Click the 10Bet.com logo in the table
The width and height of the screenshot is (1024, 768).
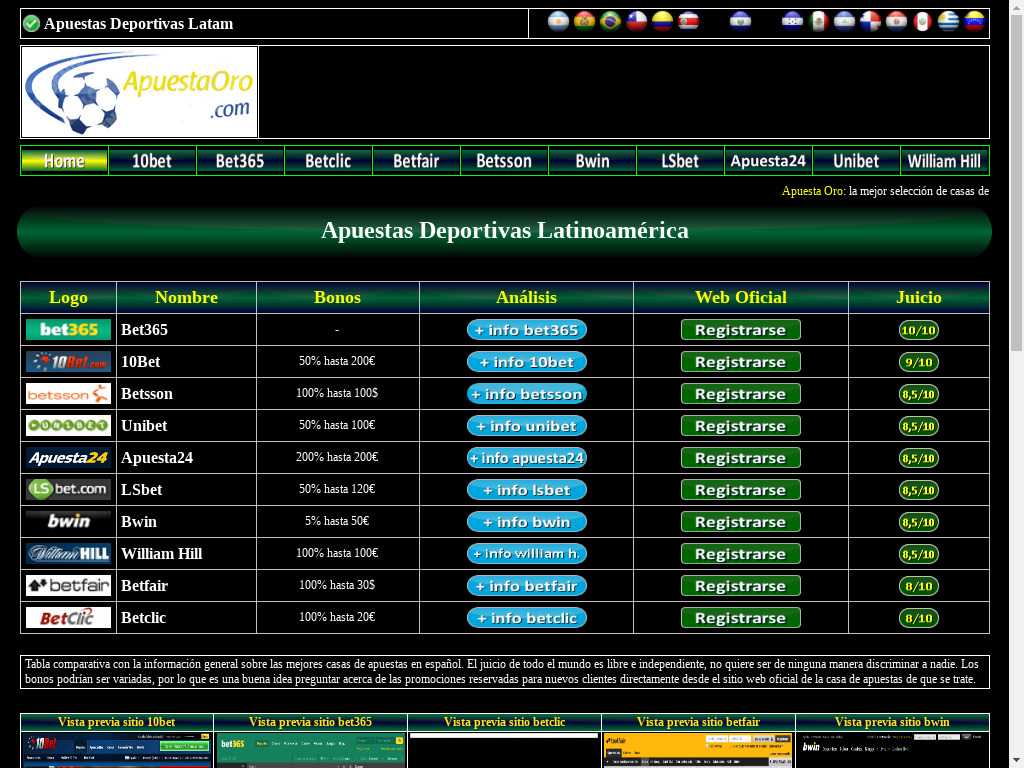[x=69, y=362]
